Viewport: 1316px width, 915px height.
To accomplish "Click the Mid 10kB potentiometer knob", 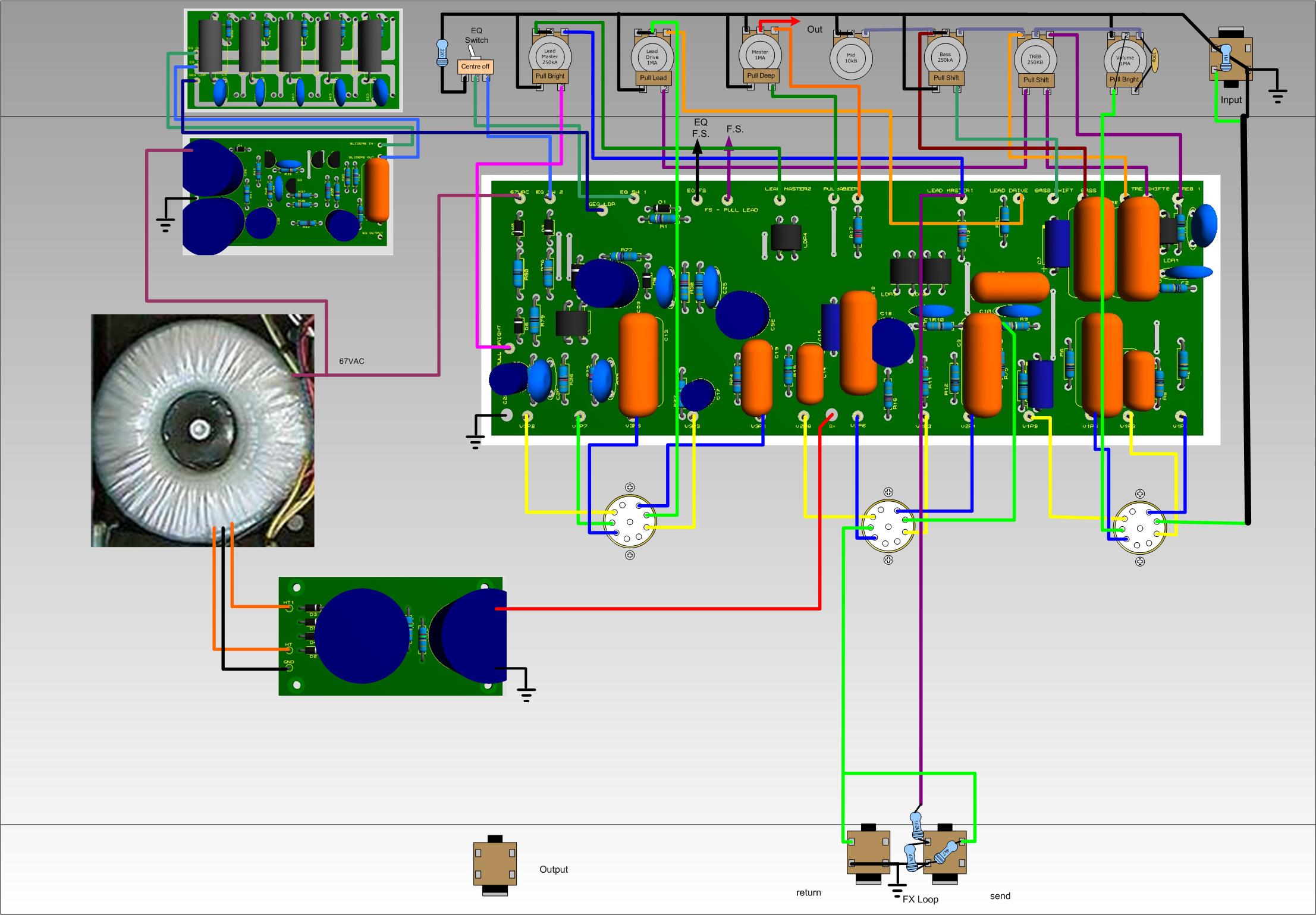I will [851, 58].
